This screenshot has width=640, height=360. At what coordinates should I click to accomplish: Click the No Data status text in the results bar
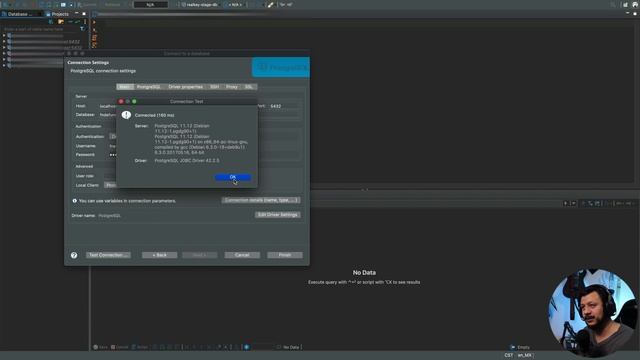pyautogui.click(x=291, y=347)
